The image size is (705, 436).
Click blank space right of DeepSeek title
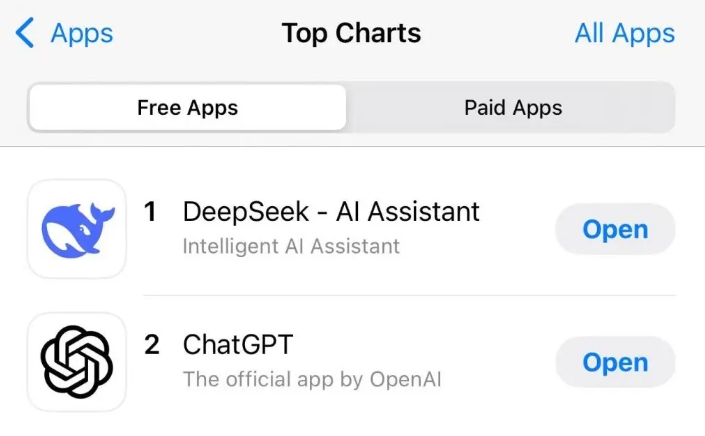click(515, 213)
